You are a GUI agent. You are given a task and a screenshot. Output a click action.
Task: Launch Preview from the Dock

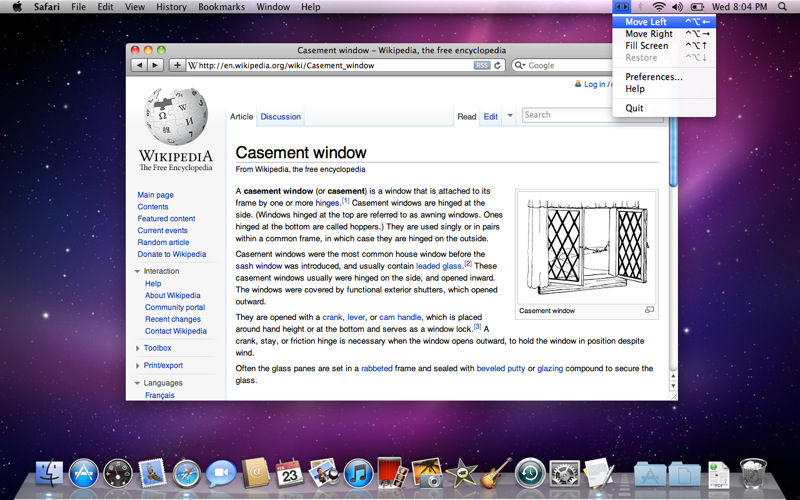pos(324,472)
